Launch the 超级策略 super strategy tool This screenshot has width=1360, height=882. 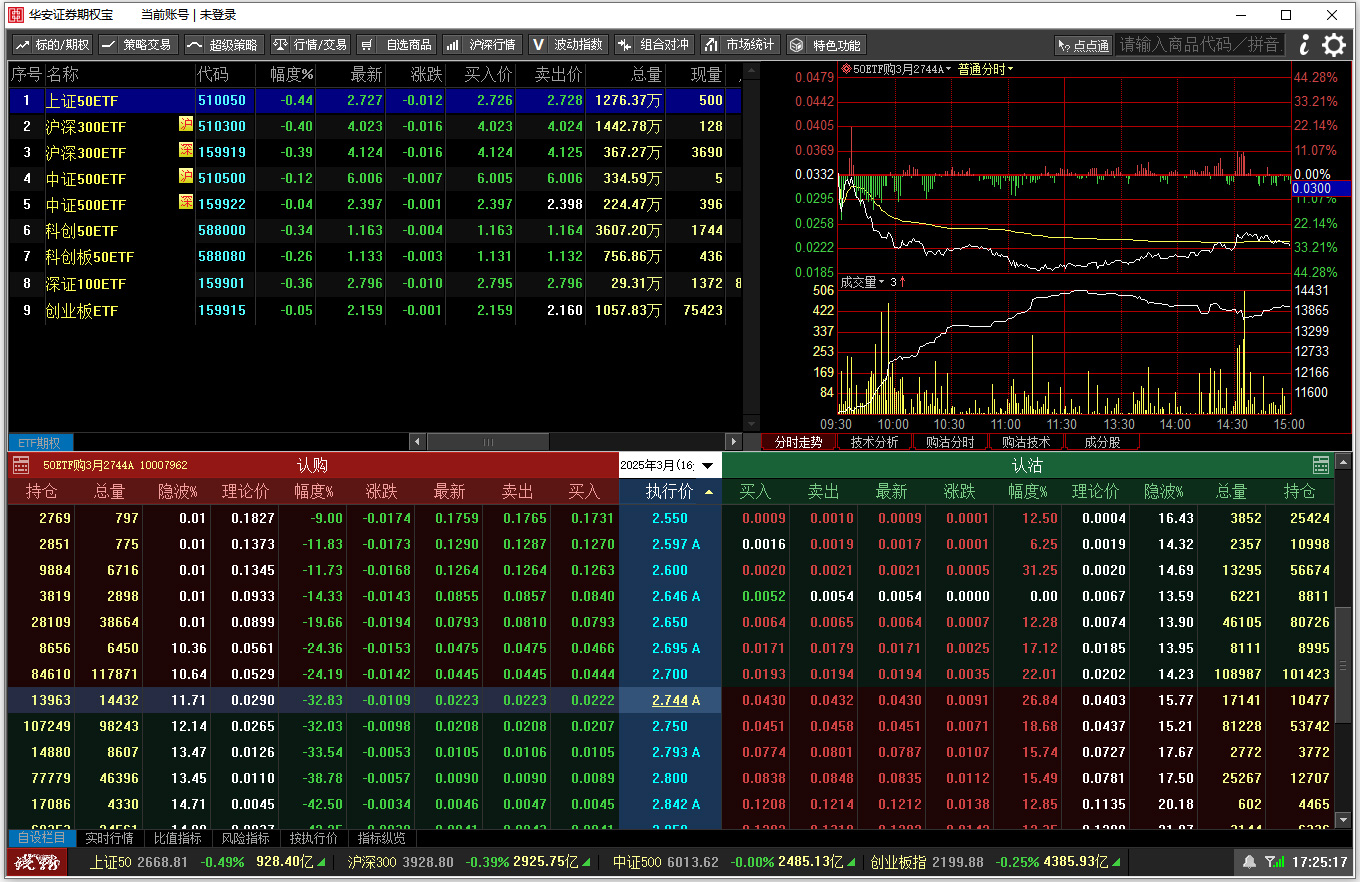(x=223, y=45)
